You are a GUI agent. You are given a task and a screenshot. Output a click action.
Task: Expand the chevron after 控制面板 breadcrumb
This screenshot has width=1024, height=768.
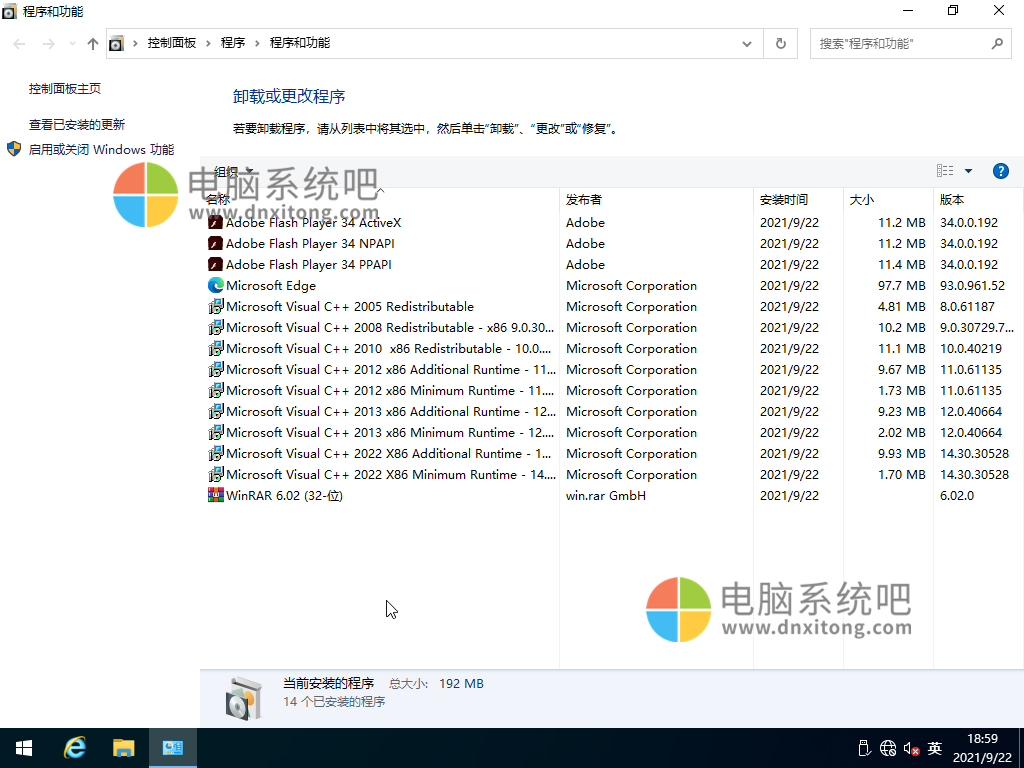209,43
